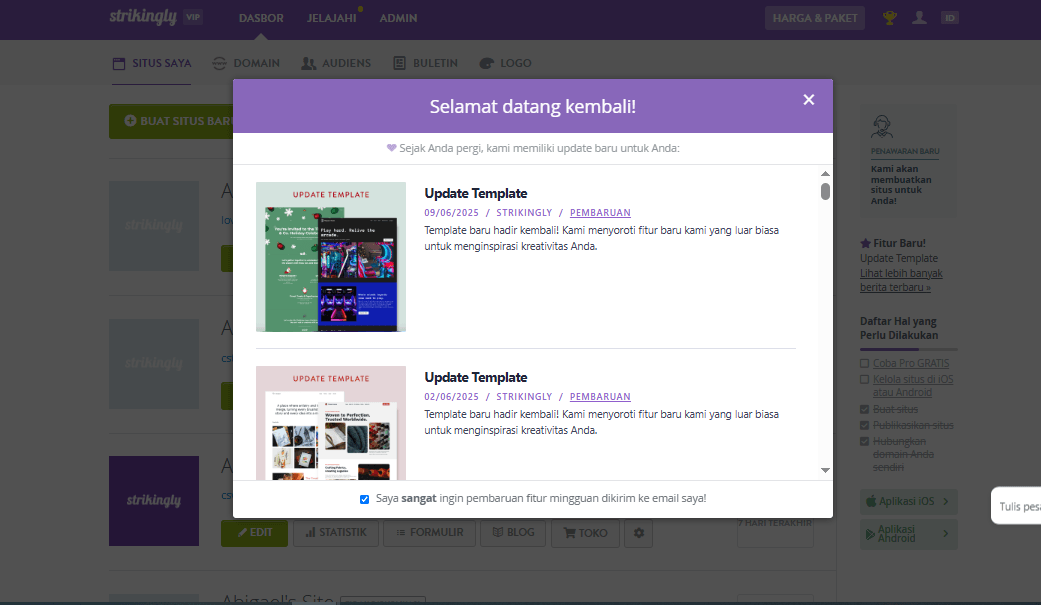Click the VIP badge
This screenshot has width=1041, height=605.
coord(193,17)
